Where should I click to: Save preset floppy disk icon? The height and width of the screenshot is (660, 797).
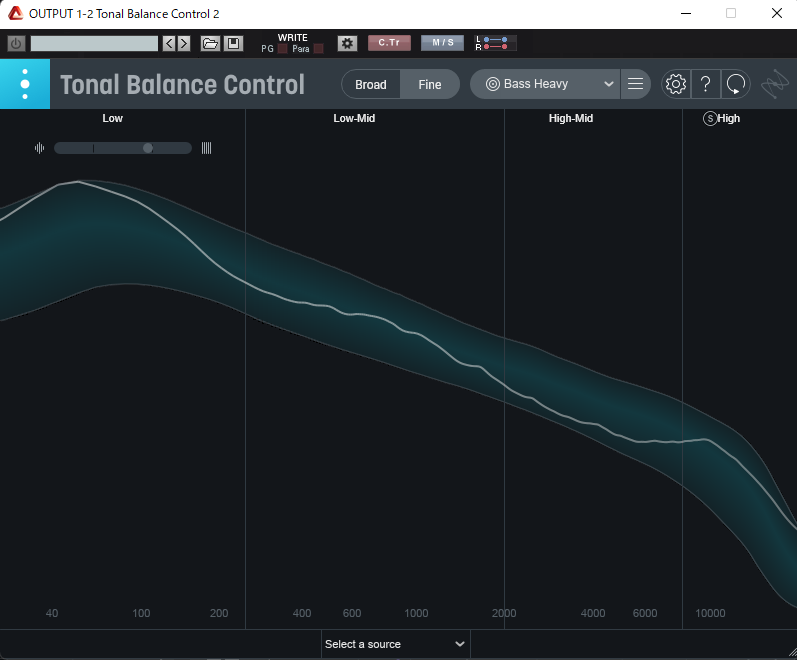(x=233, y=44)
